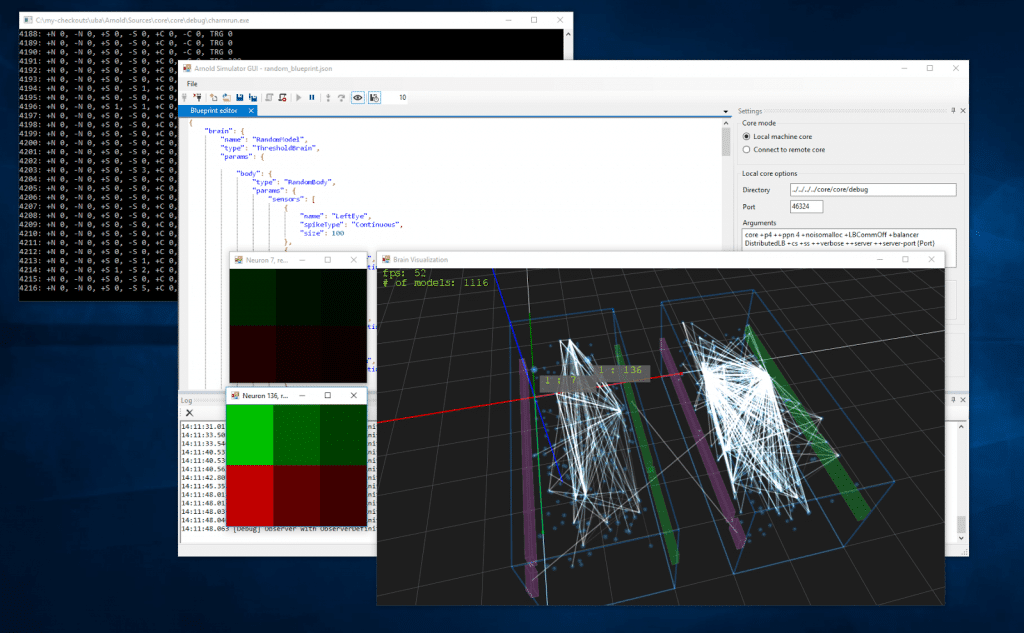This screenshot has height=633, width=1024.
Task: Click the '# of models: 1116' text
Action: (x=435, y=283)
